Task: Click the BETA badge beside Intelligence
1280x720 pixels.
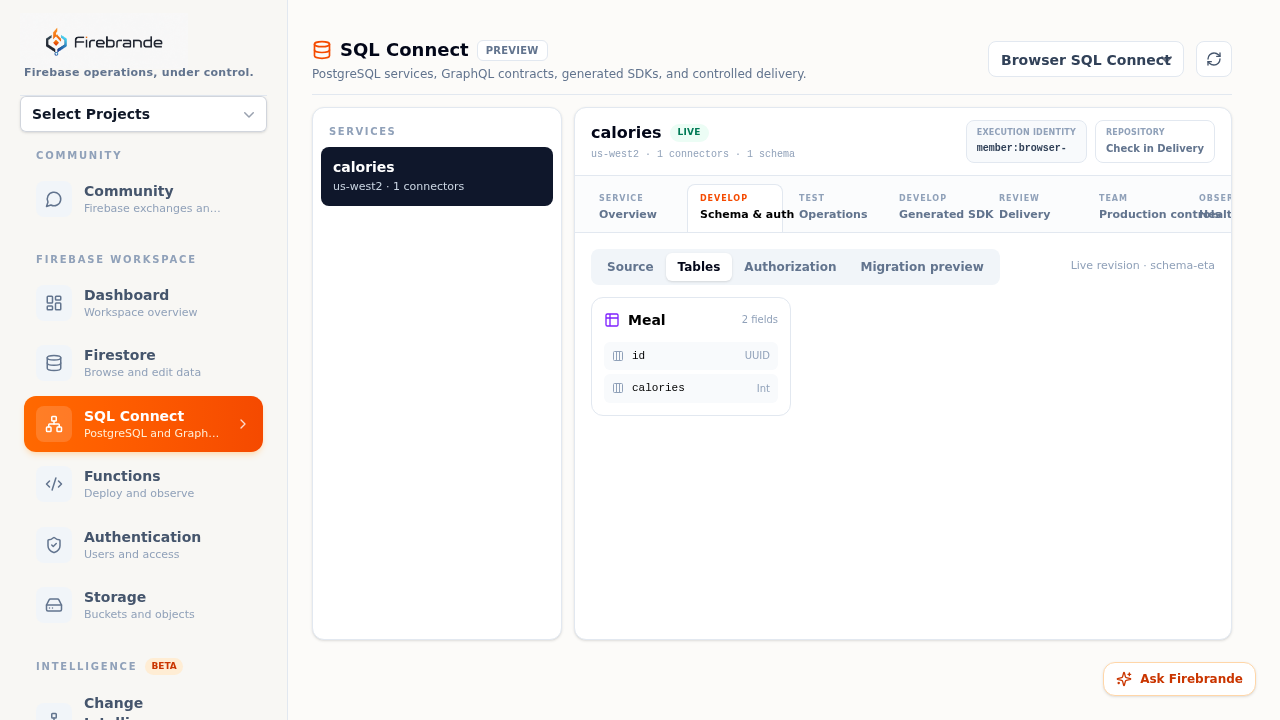Action: (164, 666)
